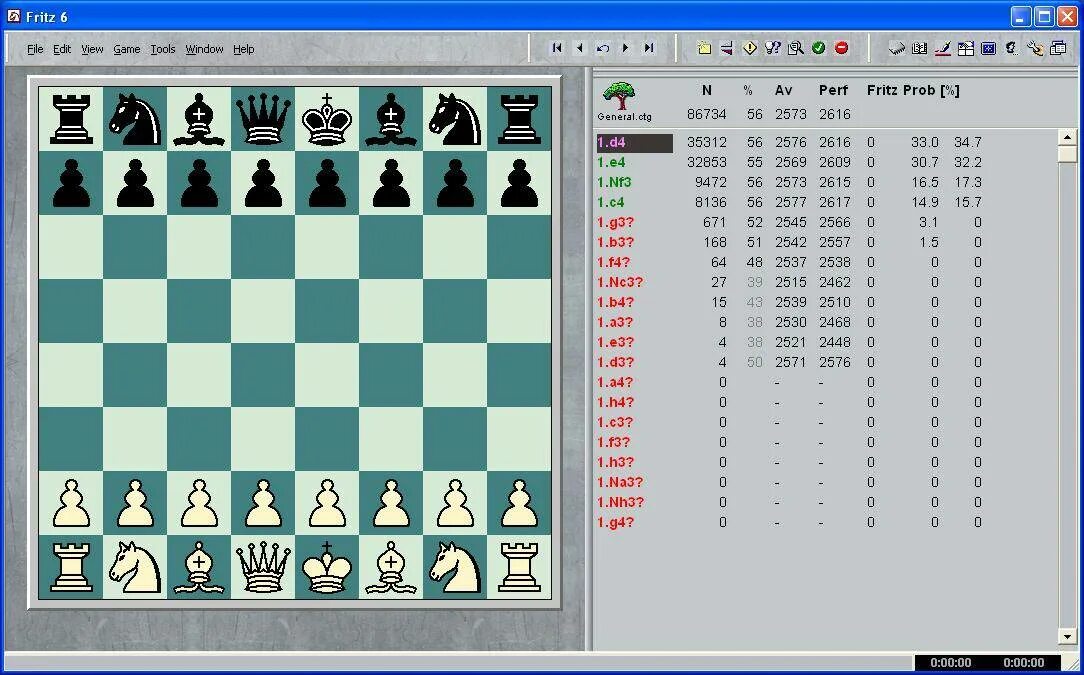Image resolution: width=1084 pixels, height=675 pixels.
Task: Click the head silhouette icon
Action: [1011, 48]
